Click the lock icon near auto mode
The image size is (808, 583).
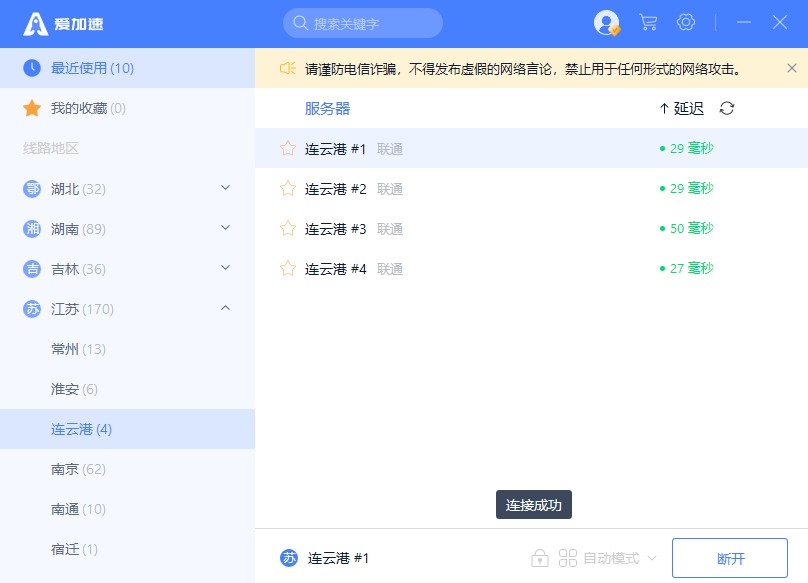(x=540, y=558)
